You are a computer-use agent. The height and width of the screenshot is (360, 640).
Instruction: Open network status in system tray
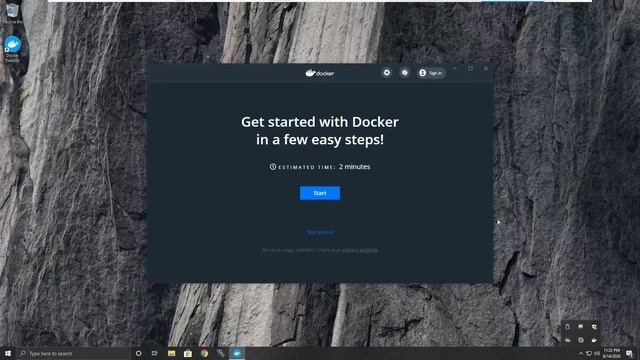[589, 353]
